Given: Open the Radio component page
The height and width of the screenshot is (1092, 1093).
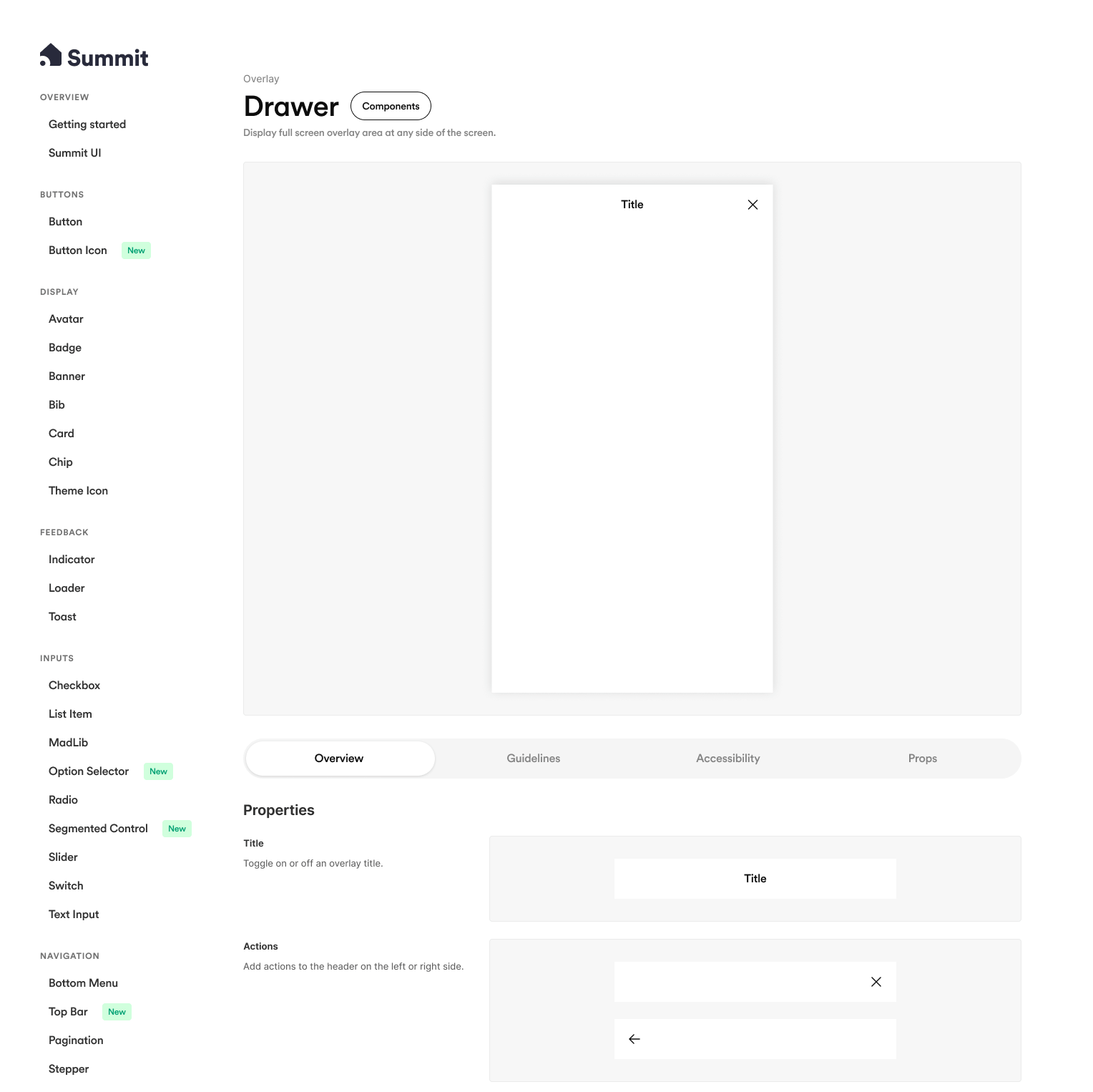Looking at the screenshot, I should (63, 800).
